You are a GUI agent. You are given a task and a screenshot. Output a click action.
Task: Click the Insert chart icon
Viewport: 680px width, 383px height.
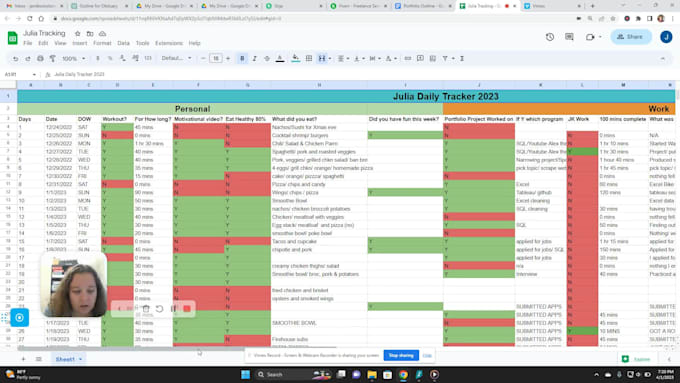pyautogui.click(x=432, y=59)
